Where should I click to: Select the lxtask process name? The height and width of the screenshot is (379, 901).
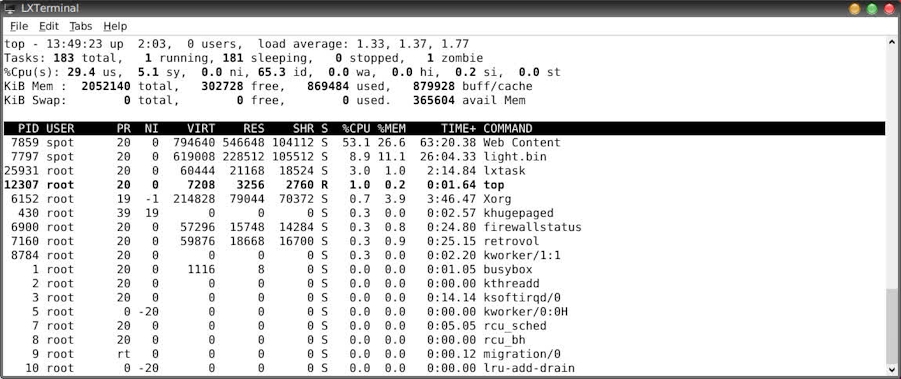[x=505, y=171]
